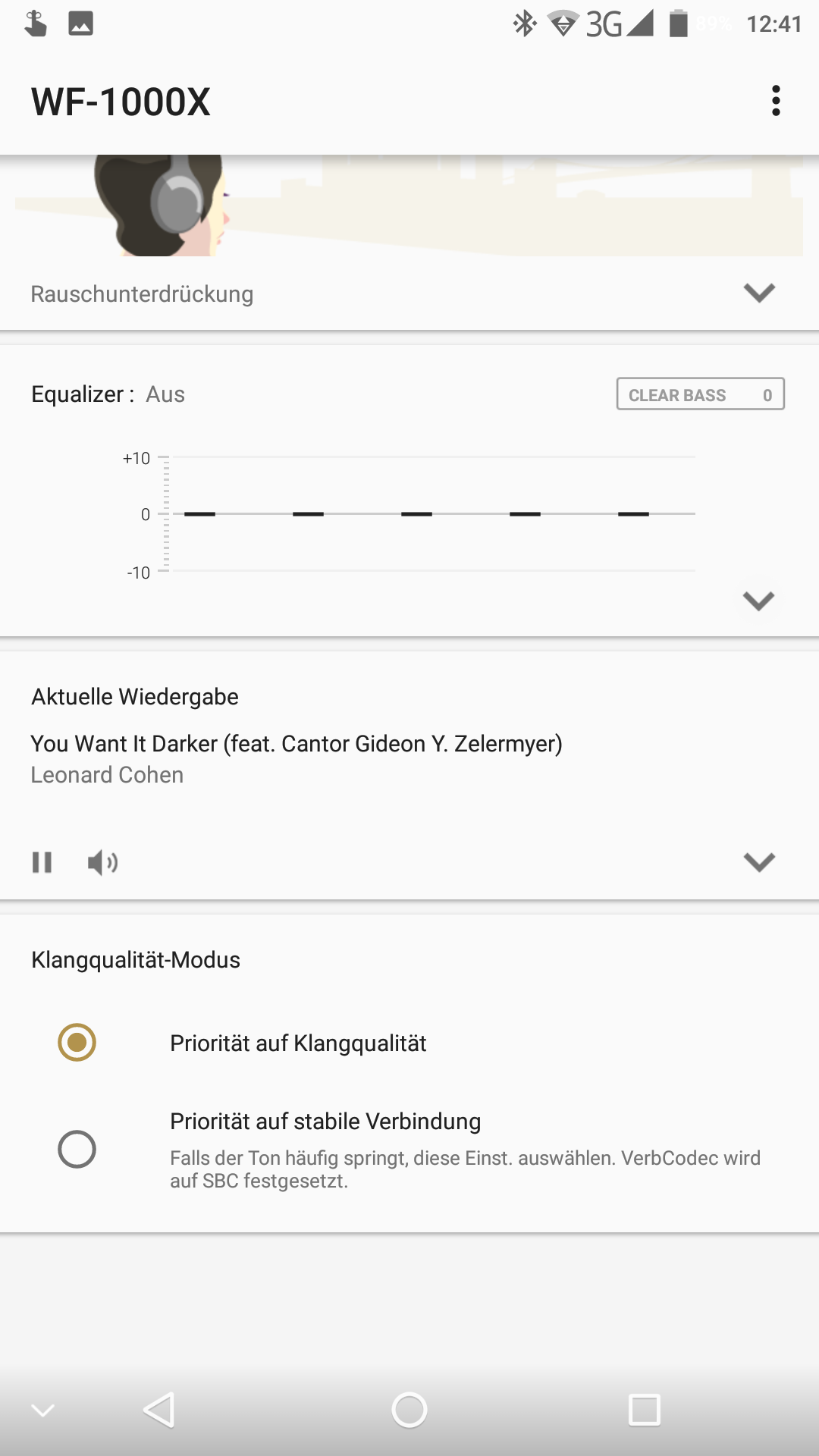Expand the Rauschunterdrückung section

pyautogui.click(x=758, y=293)
